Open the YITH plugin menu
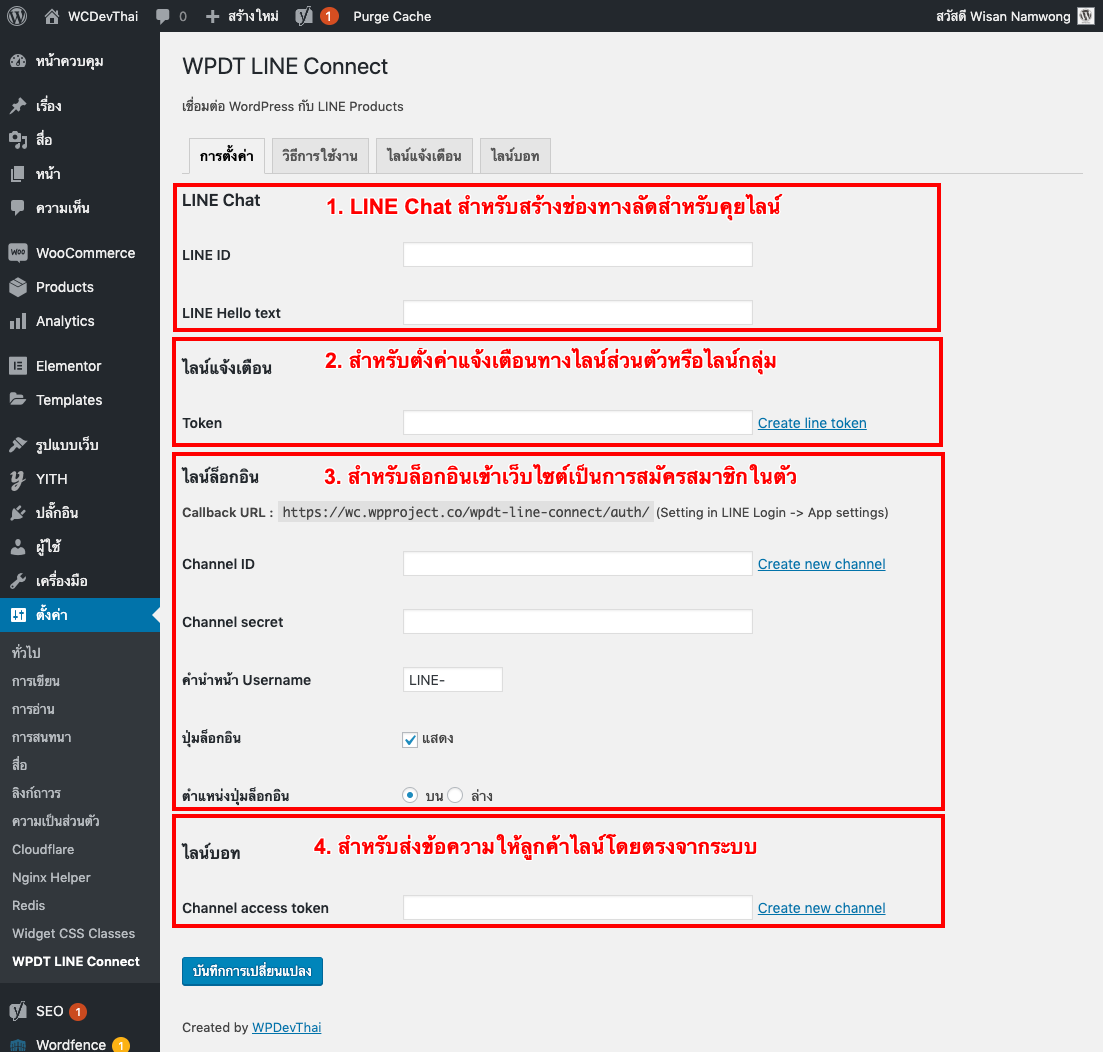 tap(46, 479)
